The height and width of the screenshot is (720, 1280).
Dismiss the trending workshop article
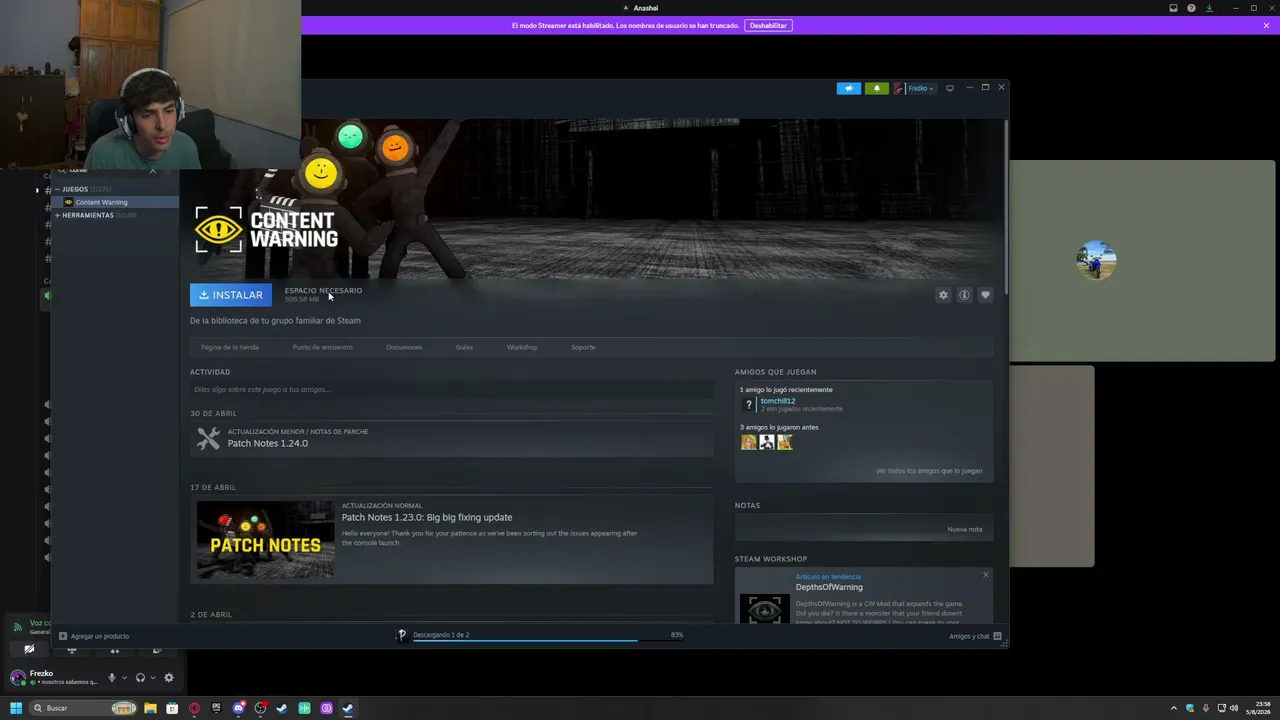[985, 575]
